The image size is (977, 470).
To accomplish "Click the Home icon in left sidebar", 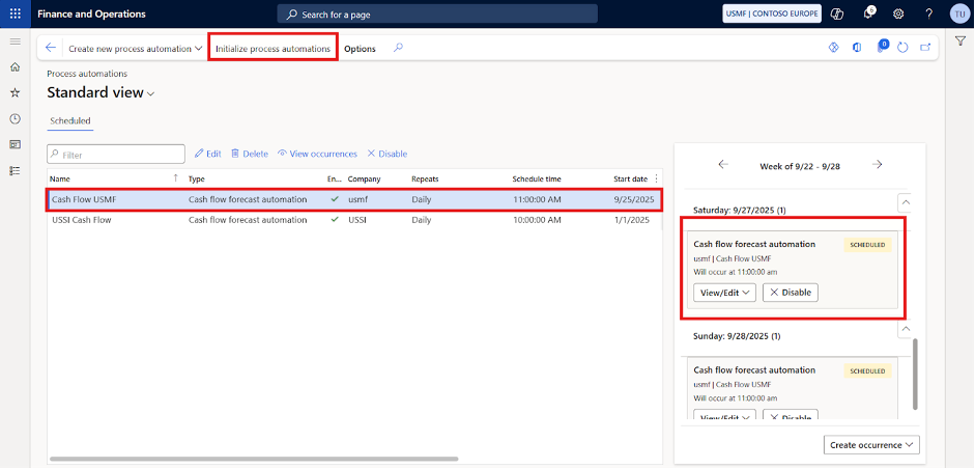I will (15, 67).
